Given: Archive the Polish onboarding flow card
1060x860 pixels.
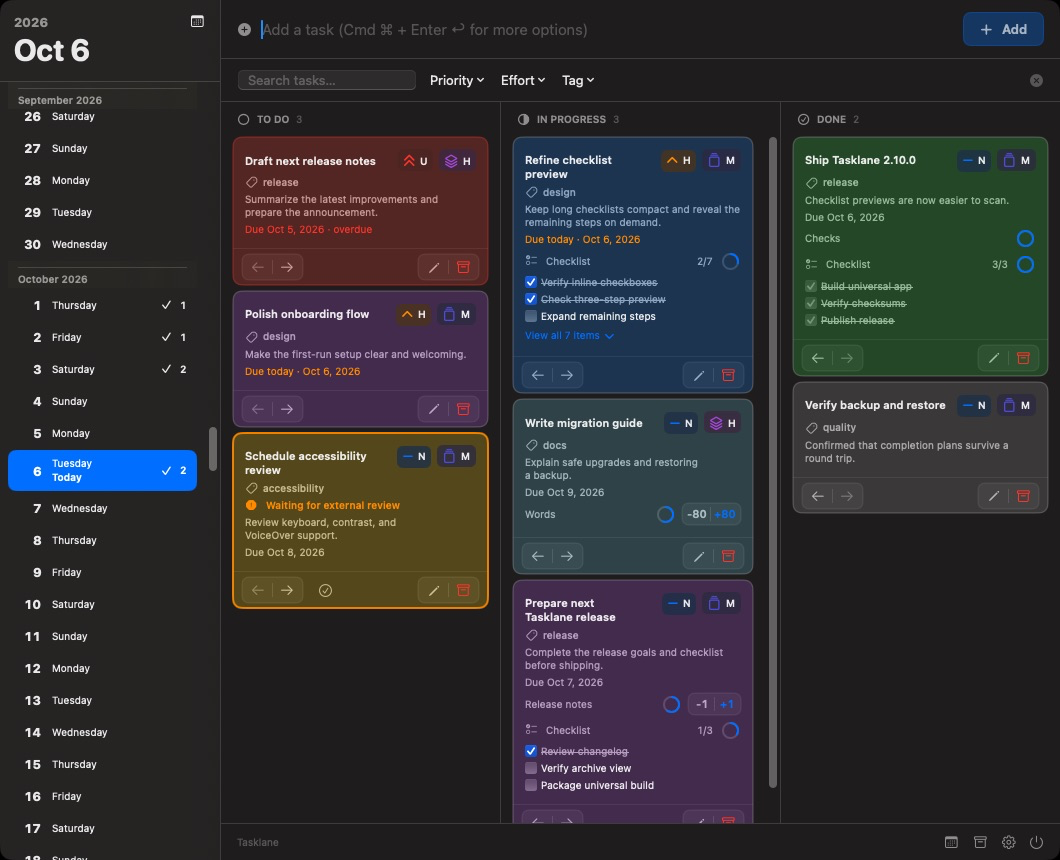Looking at the screenshot, I should 463,409.
